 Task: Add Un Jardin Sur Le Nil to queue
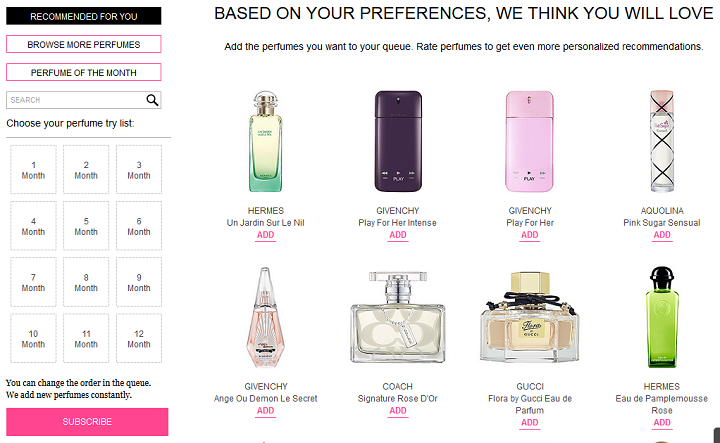[x=265, y=235]
